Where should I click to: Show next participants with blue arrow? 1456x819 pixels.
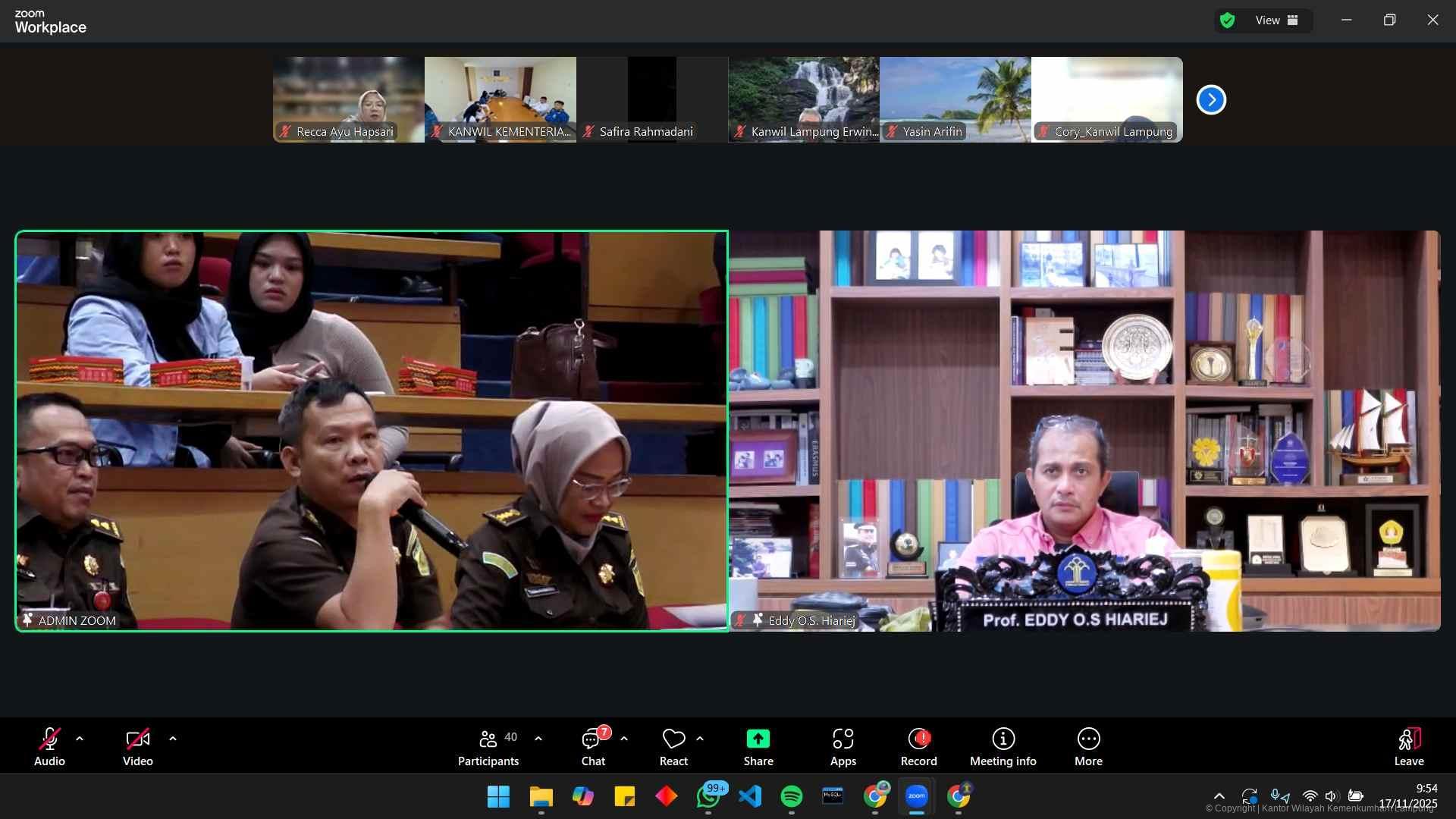(1211, 99)
